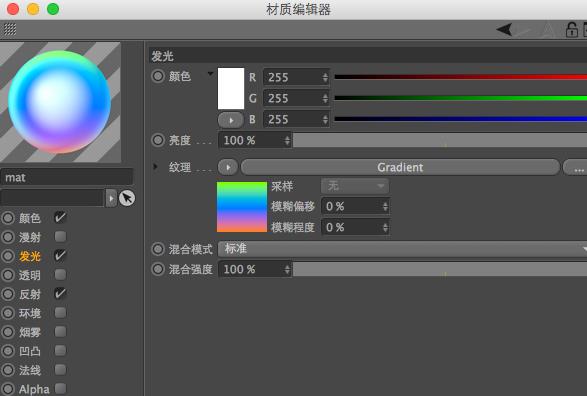Enable the Alpha channel checkbox
This screenshot has width=587, height=396.
coord(60,389)
